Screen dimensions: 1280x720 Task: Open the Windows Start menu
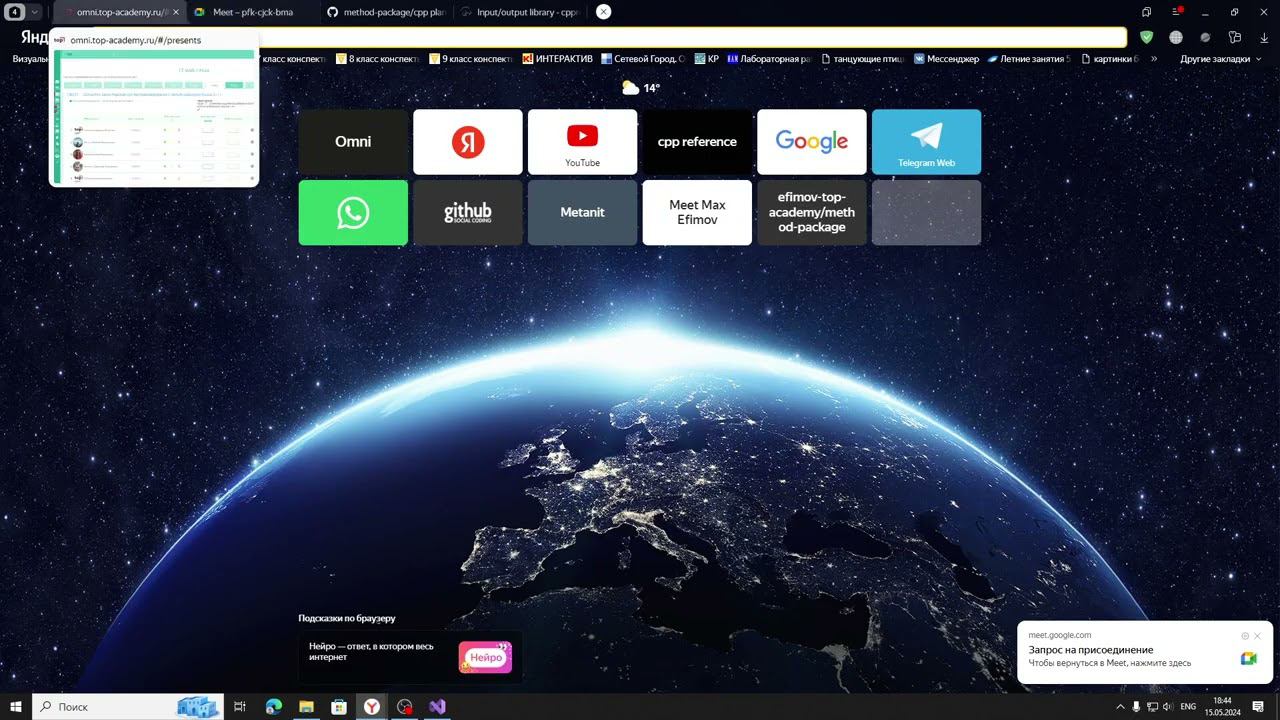pos(15,707)
